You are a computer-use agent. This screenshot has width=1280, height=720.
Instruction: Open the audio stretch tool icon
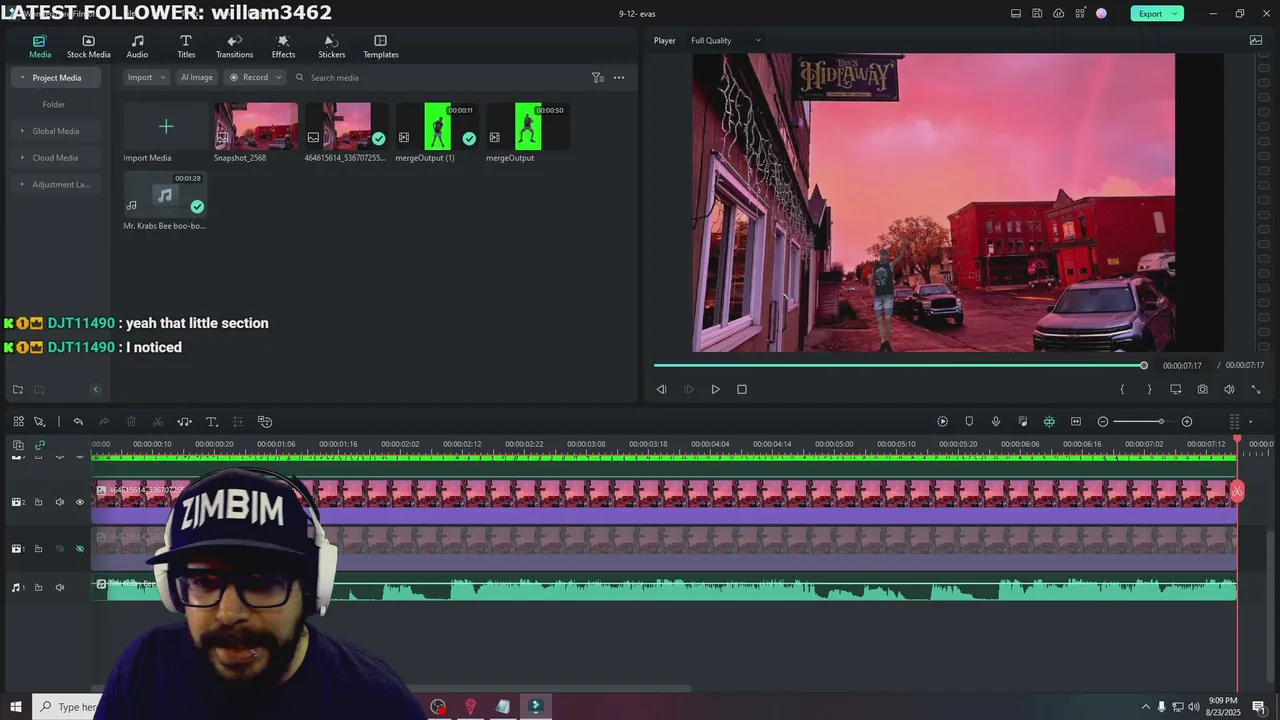coord(185,421)
